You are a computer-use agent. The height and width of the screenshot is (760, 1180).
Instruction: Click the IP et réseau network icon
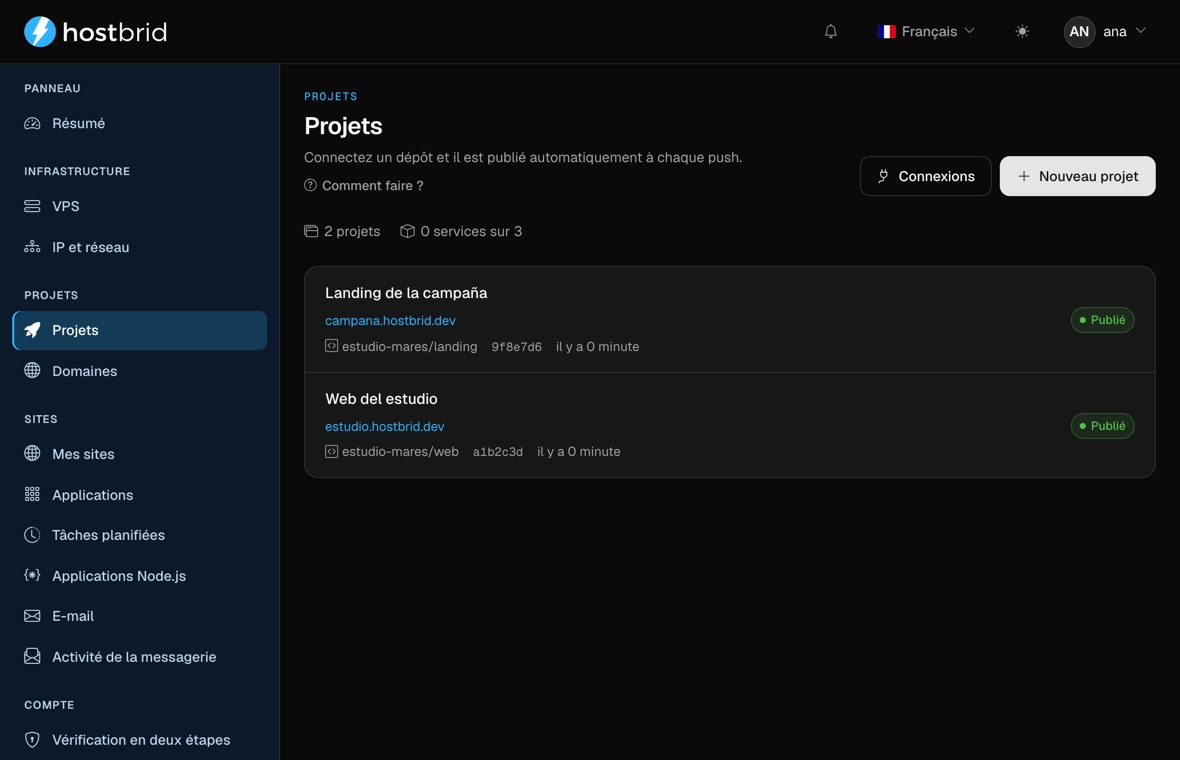click(x=32, y=247)
